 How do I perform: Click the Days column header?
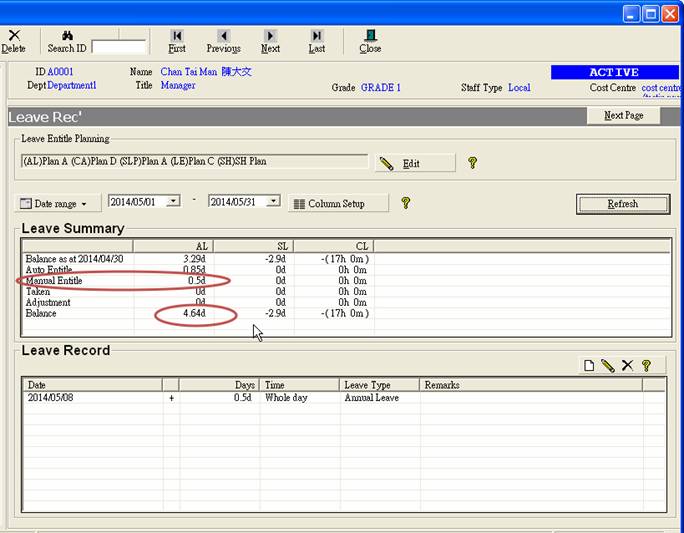(219, 385)
